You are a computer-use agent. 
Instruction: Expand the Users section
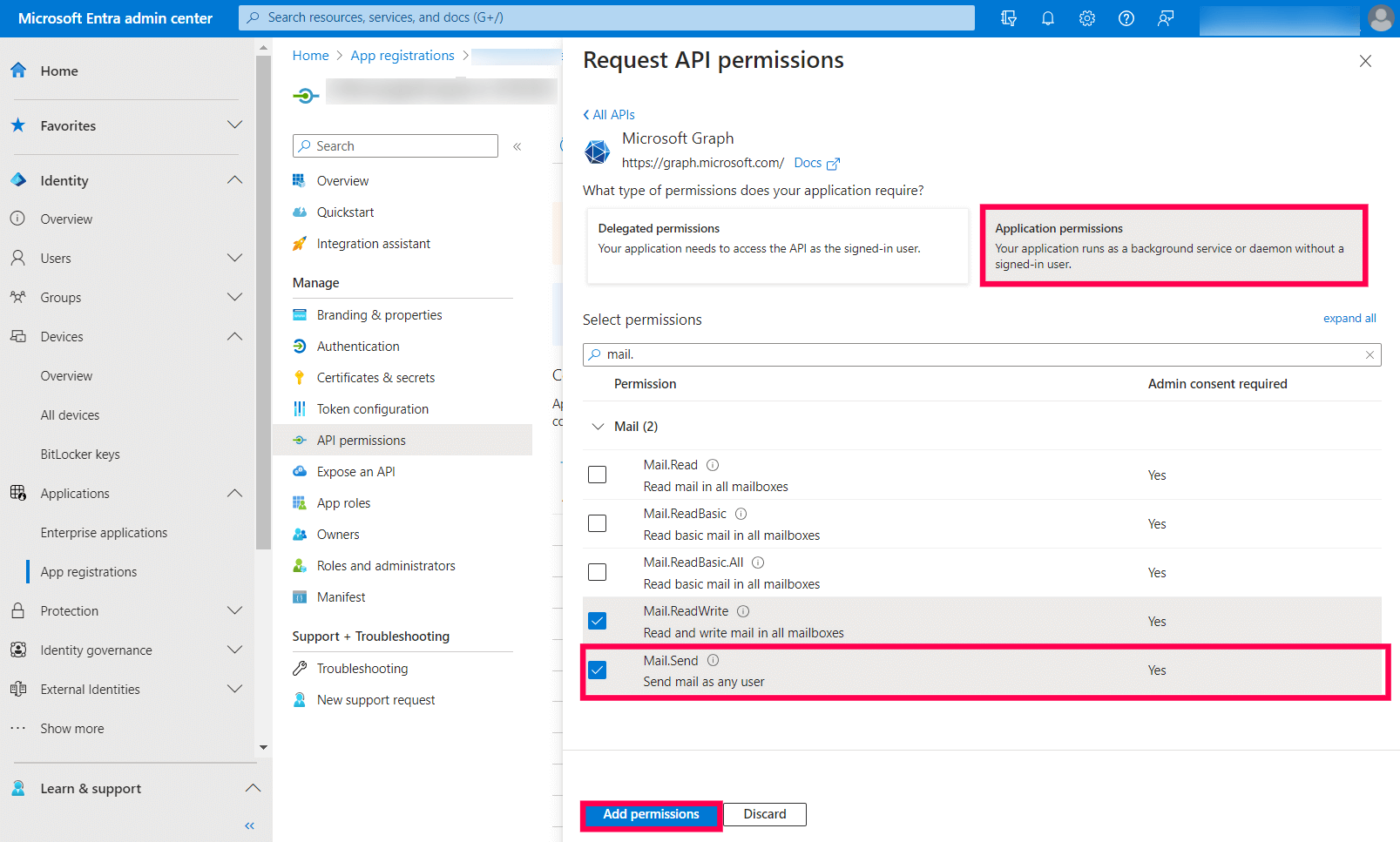[234, 258]
